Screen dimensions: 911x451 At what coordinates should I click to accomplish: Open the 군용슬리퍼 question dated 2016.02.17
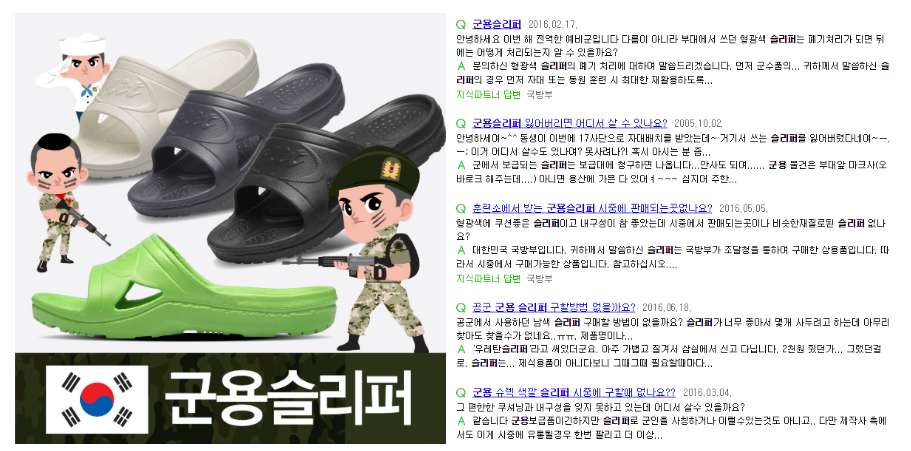[496, 24]
